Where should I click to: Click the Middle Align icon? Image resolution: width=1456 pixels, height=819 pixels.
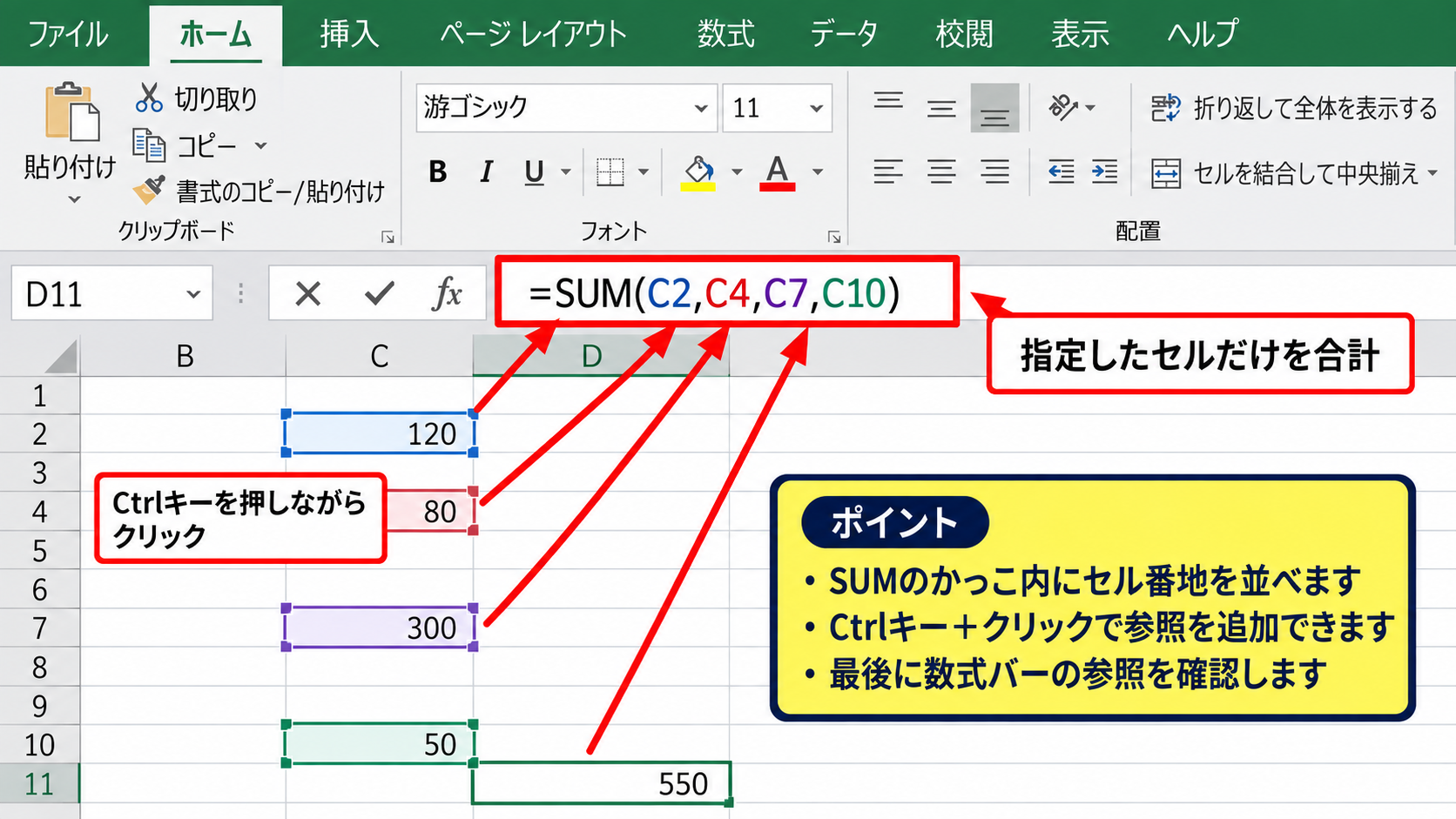[x=941, y=107]
